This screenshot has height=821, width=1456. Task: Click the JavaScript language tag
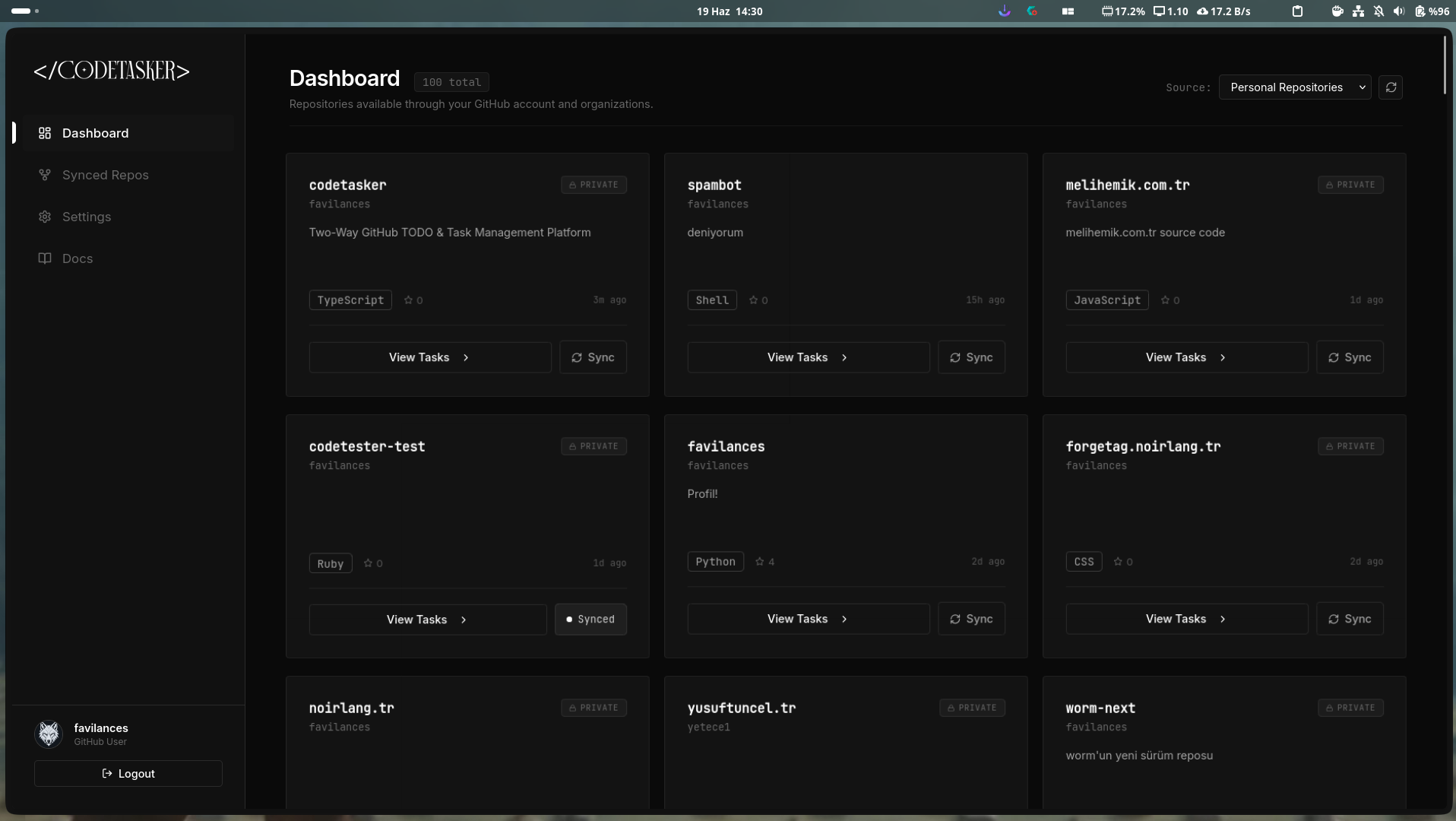point(1107,300)
